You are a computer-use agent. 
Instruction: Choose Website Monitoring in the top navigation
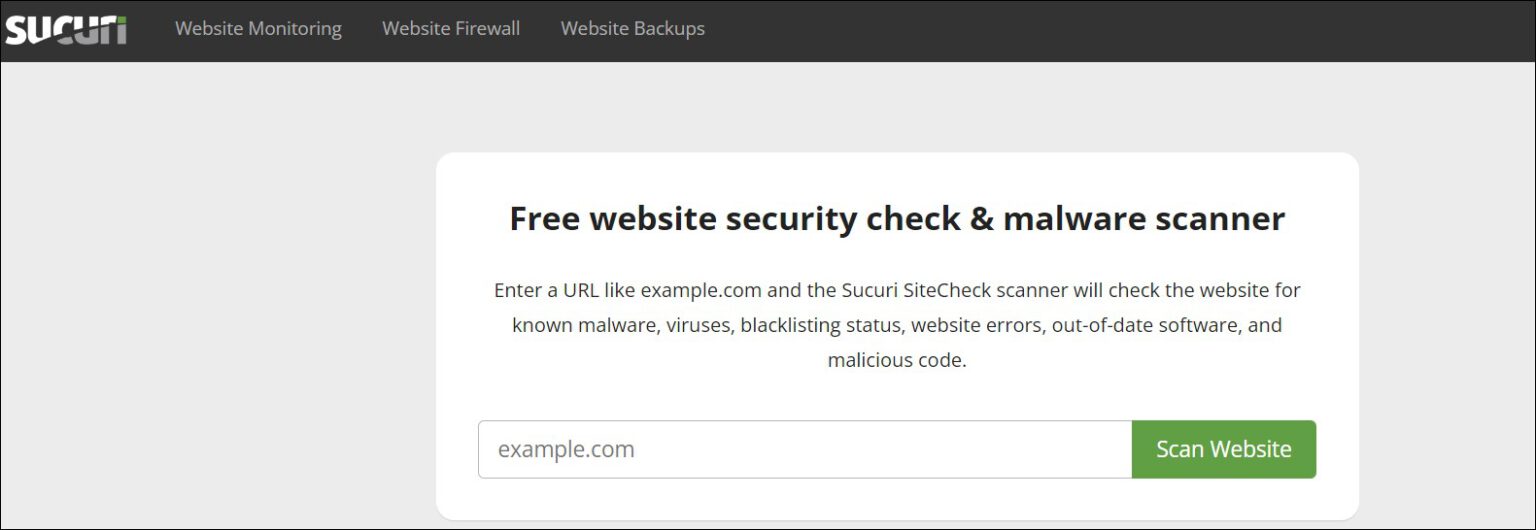pyautogui.click(x=258, y=29)
